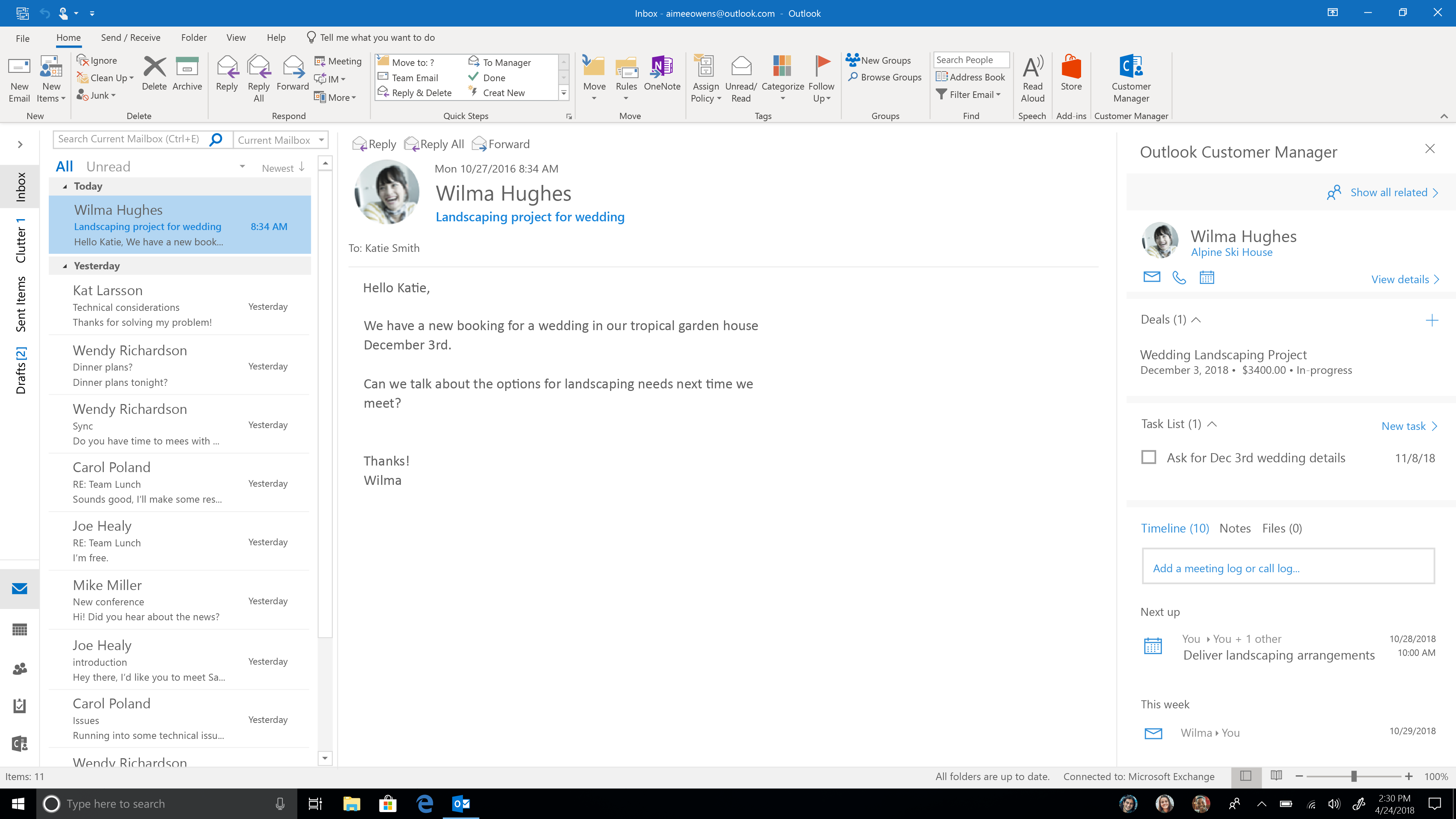Add a new deal with plus icon
The image size is (1456, 819).
(1432, 320)
